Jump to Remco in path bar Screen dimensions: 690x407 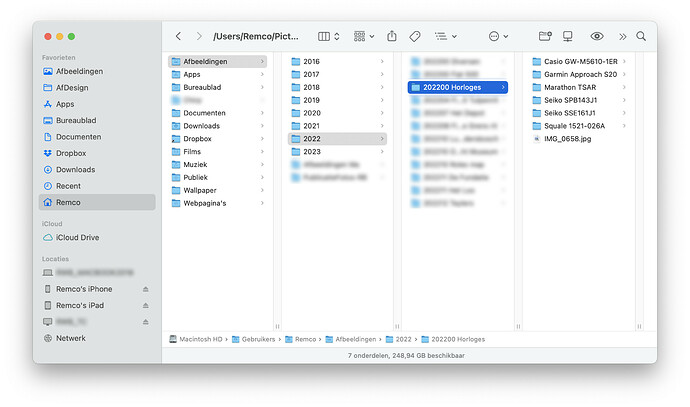tap(301, 339)
